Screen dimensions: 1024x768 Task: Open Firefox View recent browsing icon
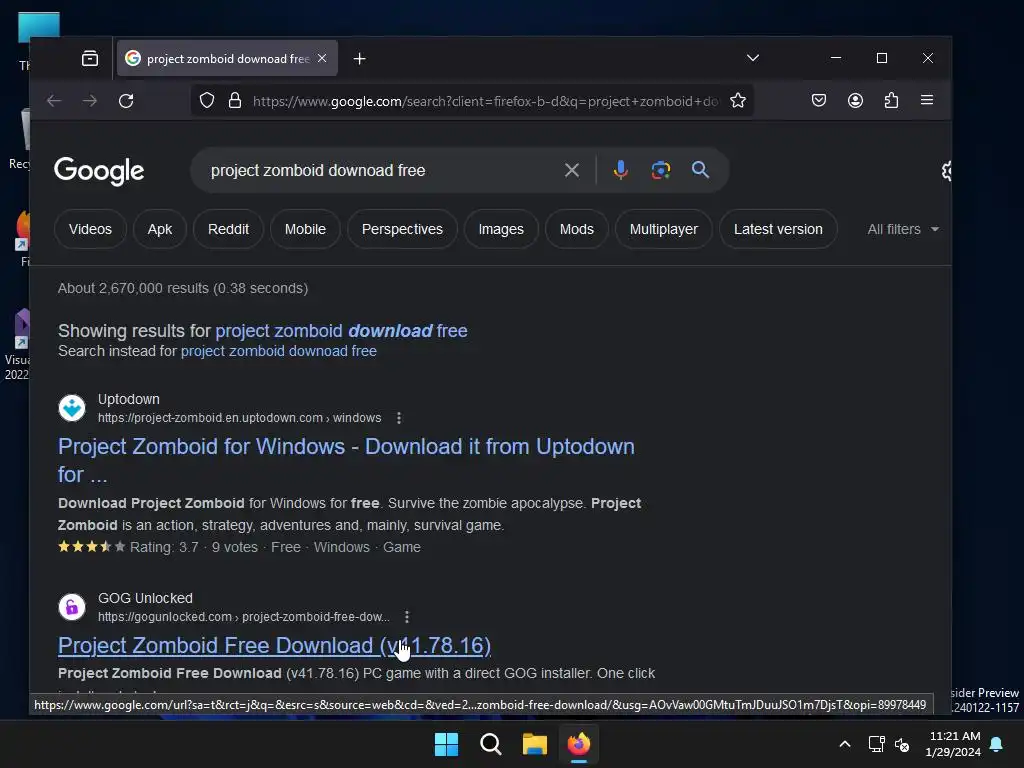90,59
